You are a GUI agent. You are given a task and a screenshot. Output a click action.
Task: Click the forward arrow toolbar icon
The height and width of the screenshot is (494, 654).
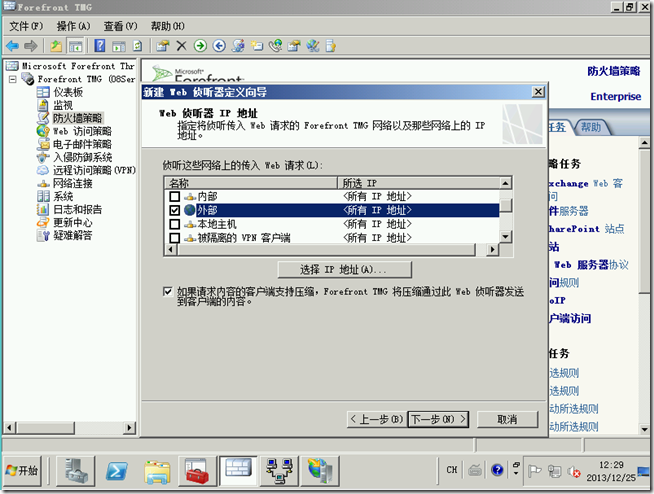pyautogui.click(x=30, y=45)
